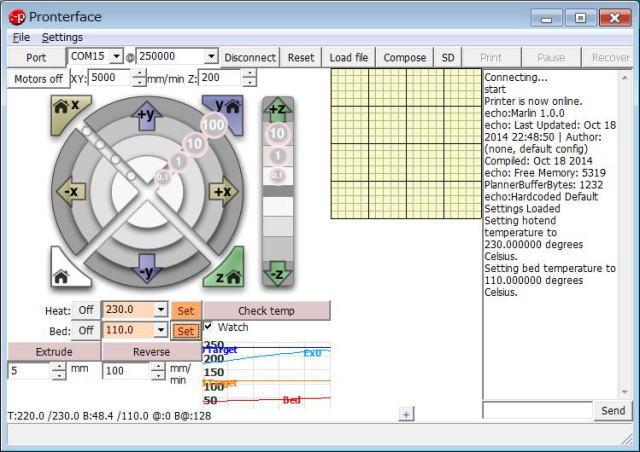Click the Pronterface title bar logo
Image resolution: width=640 pixels, height=452 pixels.
pos(17,17)
